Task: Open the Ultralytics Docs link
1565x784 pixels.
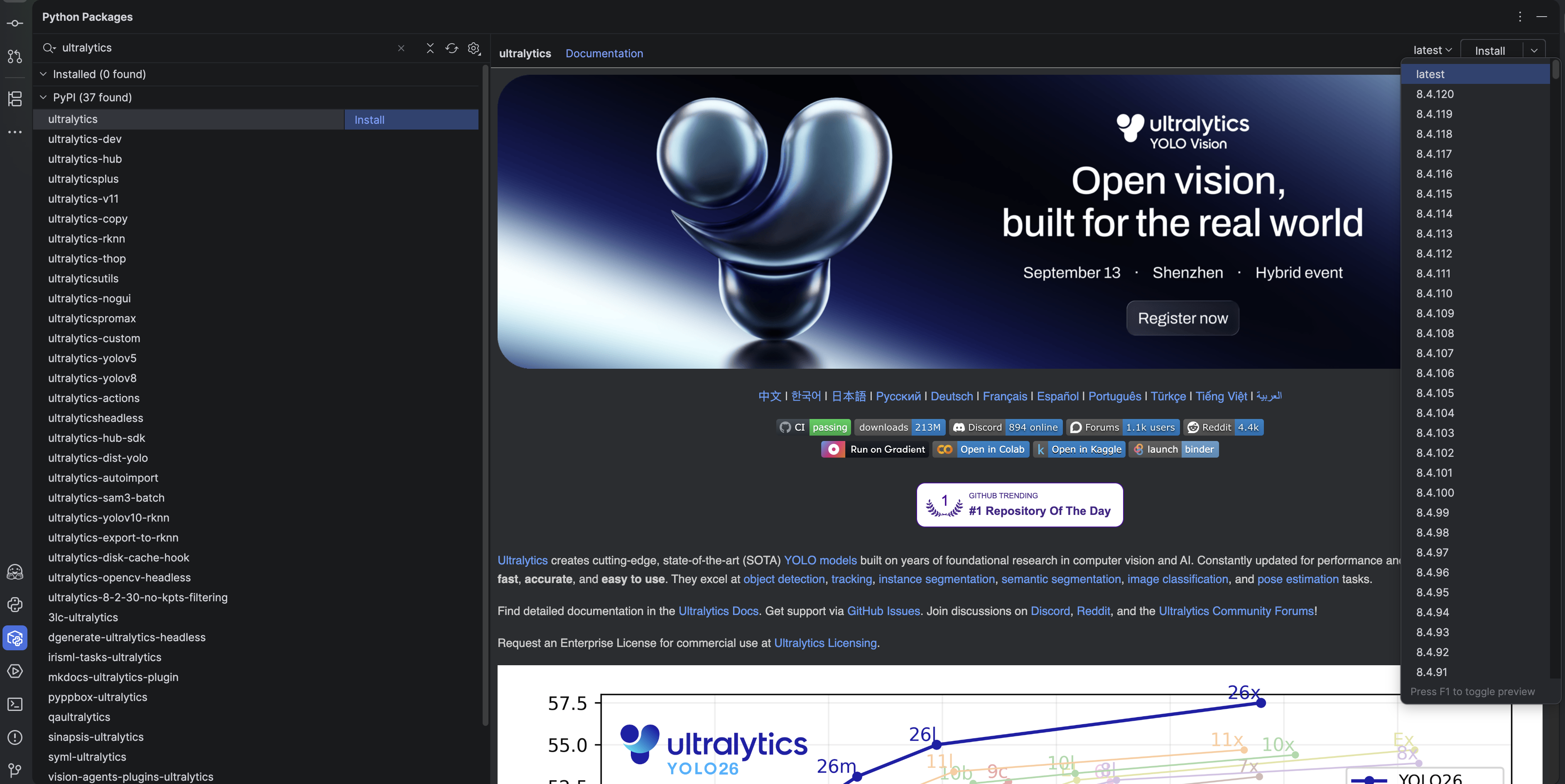Action: [x=718, y=611]
